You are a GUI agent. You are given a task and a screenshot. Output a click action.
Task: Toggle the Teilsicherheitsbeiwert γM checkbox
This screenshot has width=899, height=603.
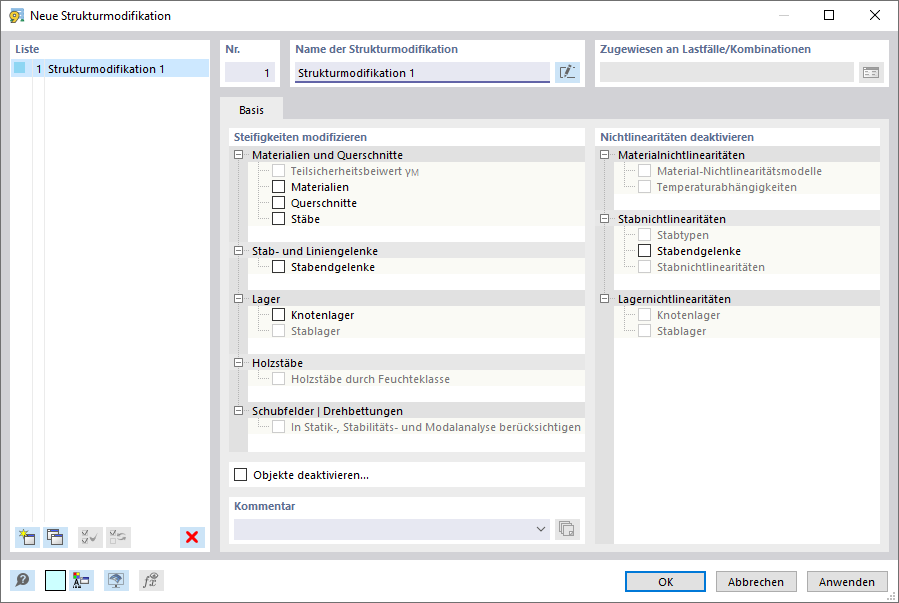coord(279,171)
